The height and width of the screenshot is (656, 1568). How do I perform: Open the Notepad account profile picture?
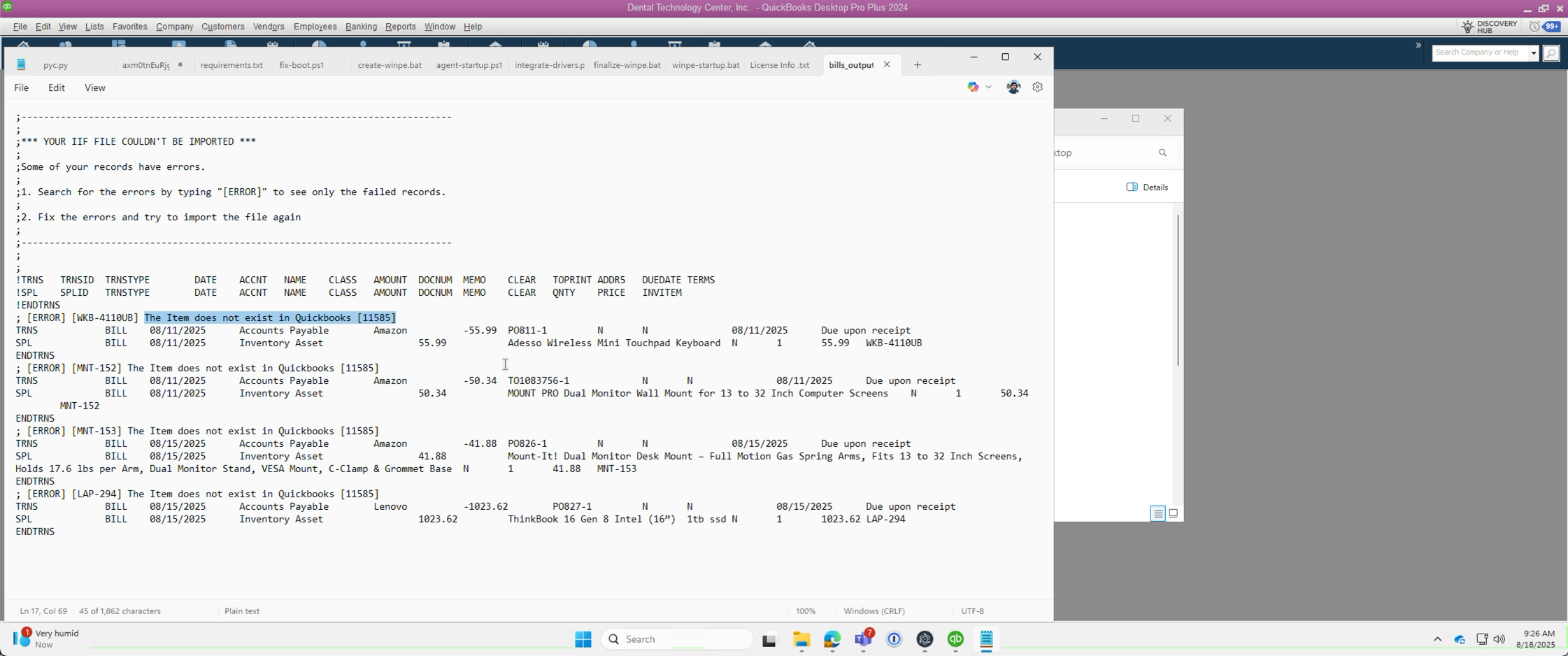click(1013, 87)
